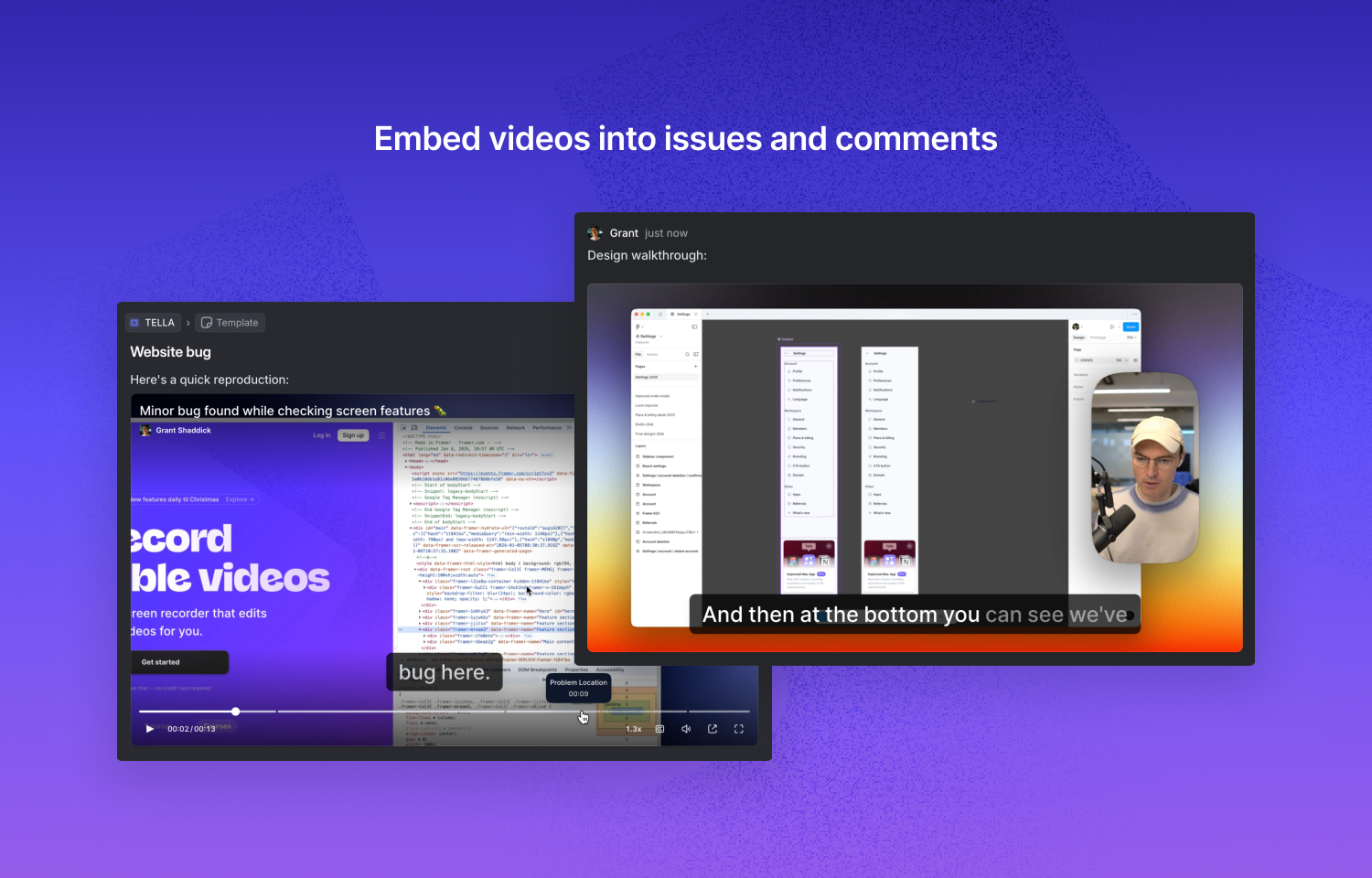Switch to Elements tab in DevTools
The width and height of the screenshot is (1372, 878).
pos(436,428)
